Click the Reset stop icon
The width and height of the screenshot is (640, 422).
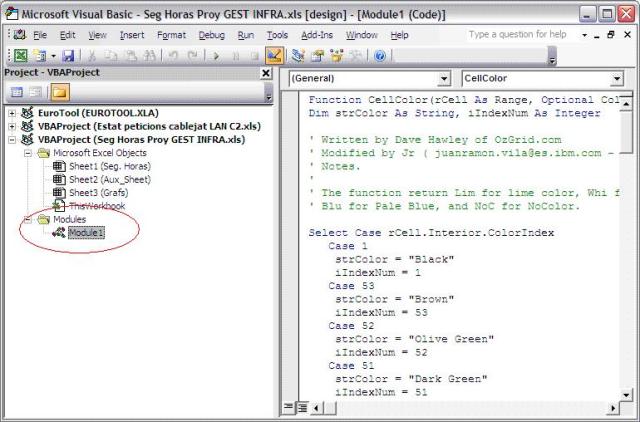[255, 56]
